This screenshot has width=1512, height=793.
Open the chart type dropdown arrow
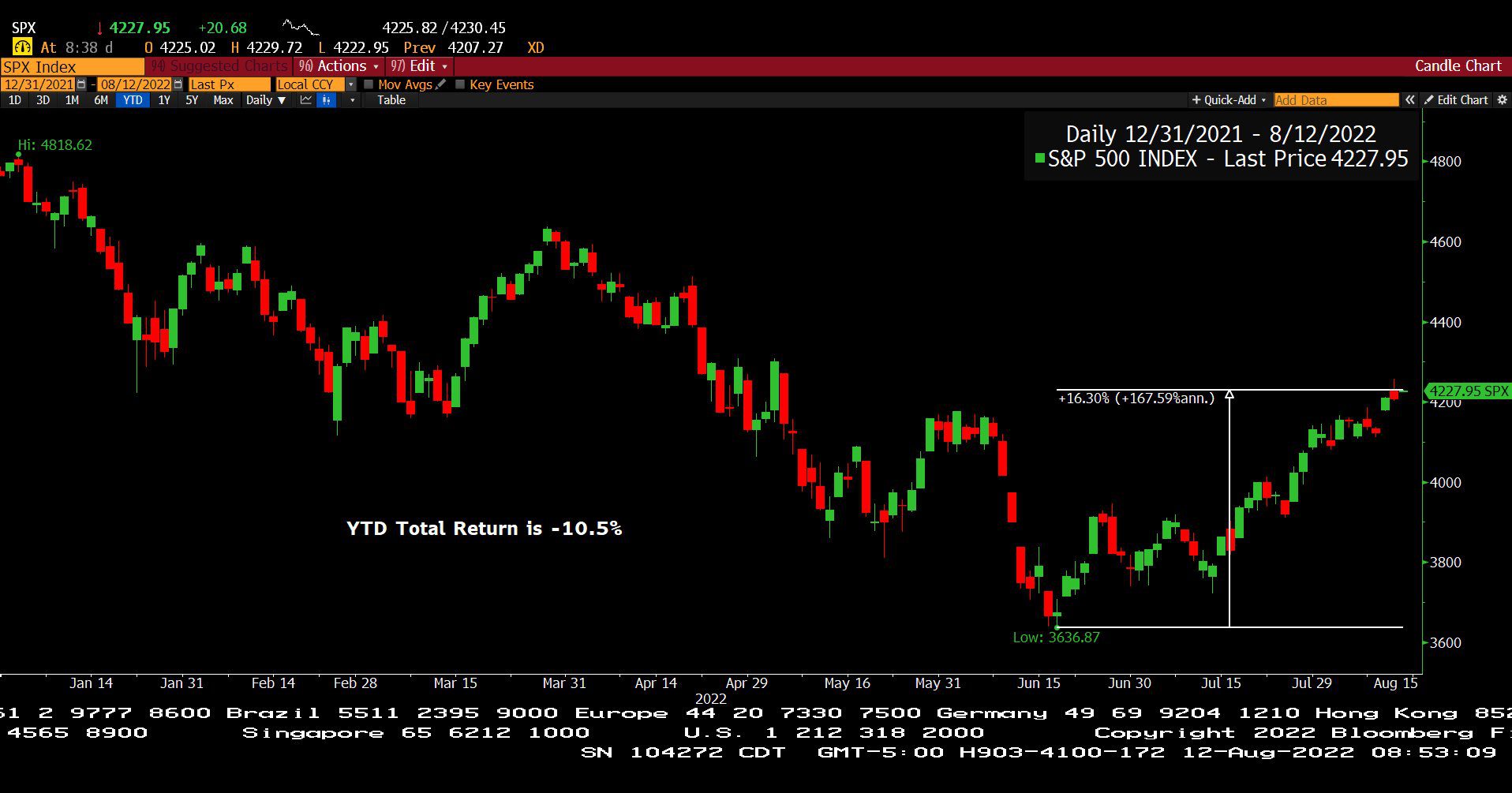point(352,100)
